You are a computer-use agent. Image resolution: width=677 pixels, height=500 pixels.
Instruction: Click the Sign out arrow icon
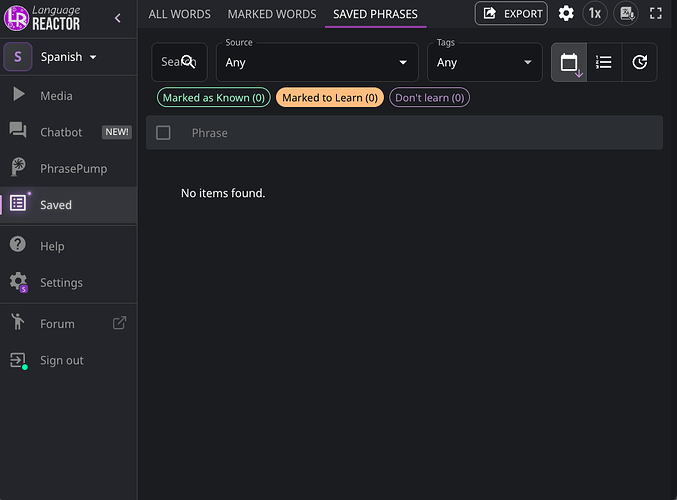(x=18, y=360)
